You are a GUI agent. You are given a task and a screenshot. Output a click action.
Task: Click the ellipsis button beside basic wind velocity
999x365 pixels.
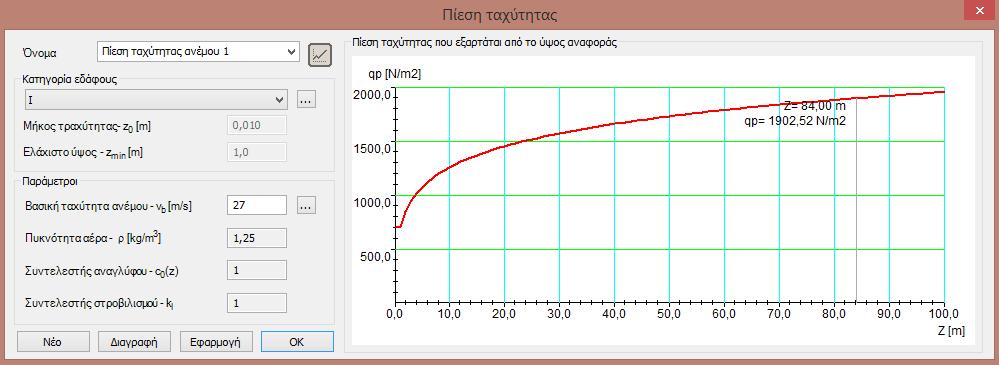click(x=306, y=206)
